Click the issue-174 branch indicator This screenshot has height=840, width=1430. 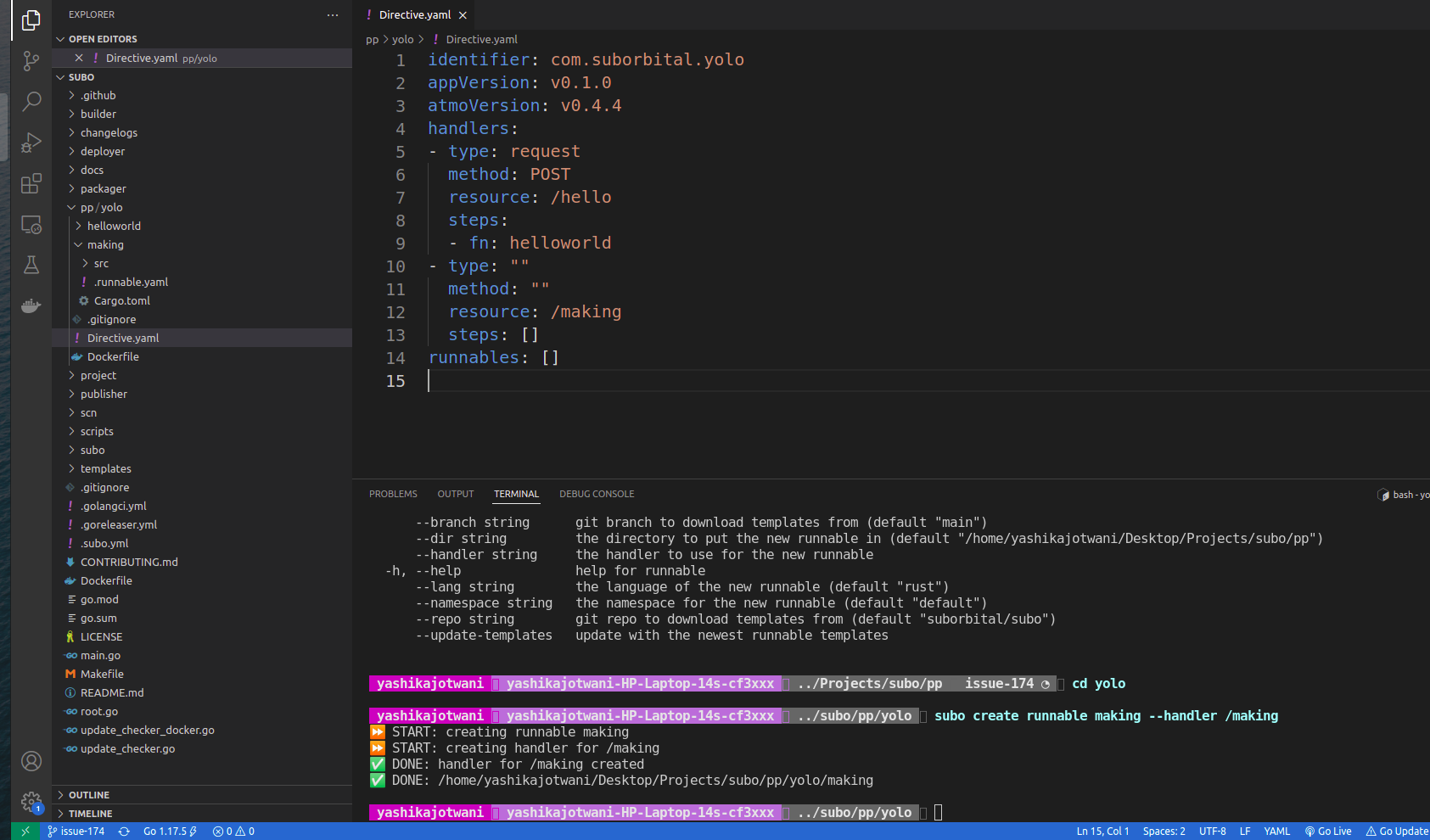click(76, 831)
